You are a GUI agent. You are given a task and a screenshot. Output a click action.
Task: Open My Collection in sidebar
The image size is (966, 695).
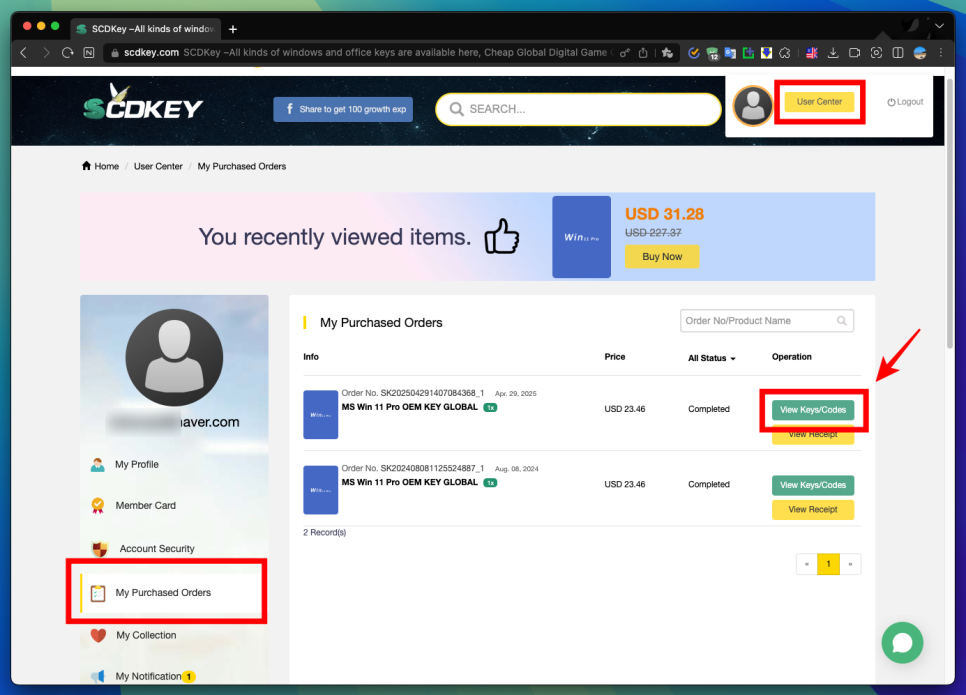(146, 635)
